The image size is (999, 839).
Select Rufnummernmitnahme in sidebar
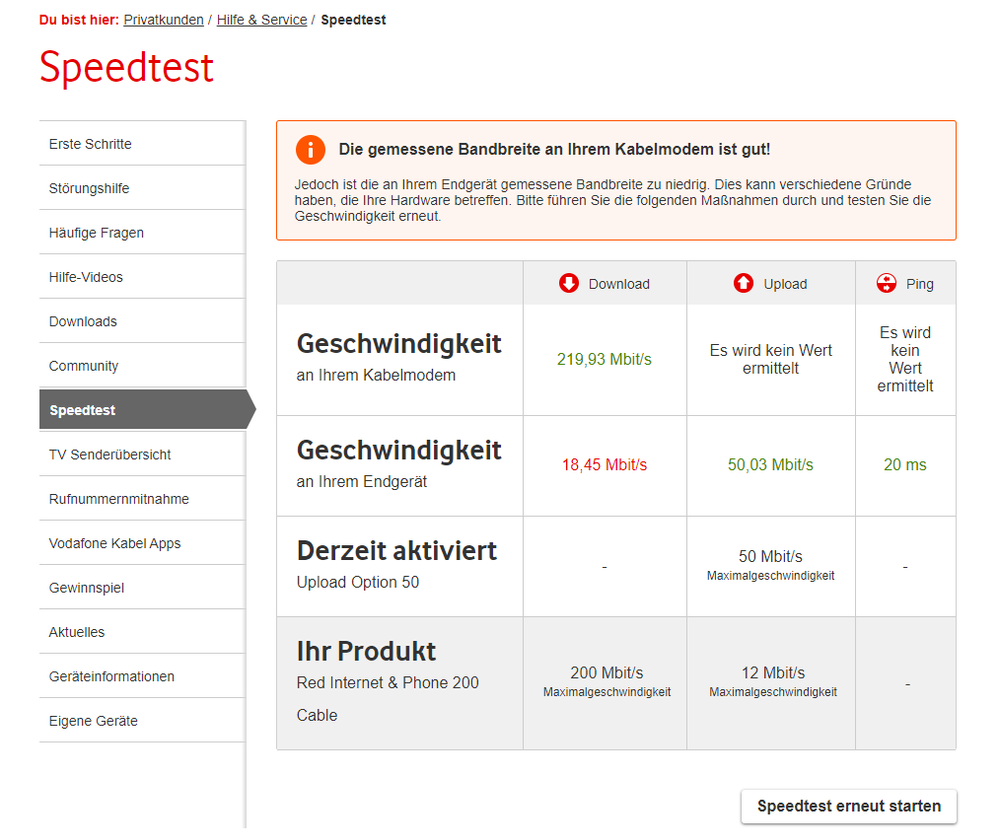click(119, 499)
